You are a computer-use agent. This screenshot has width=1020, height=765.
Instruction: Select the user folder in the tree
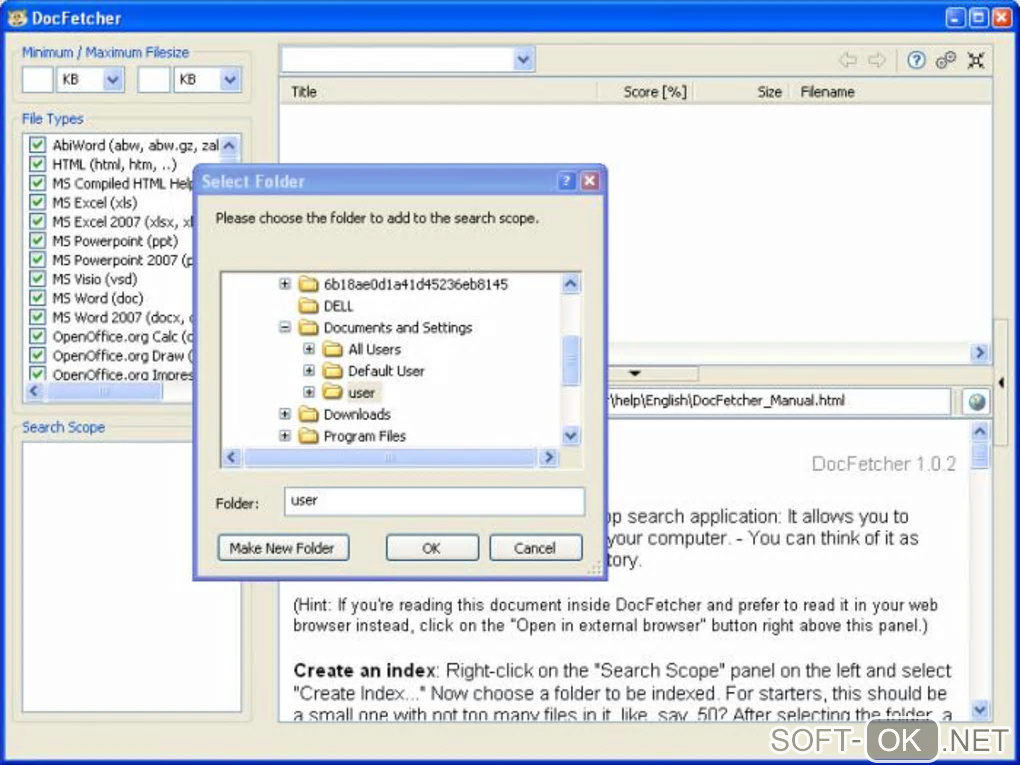click(x=361, y=392)
